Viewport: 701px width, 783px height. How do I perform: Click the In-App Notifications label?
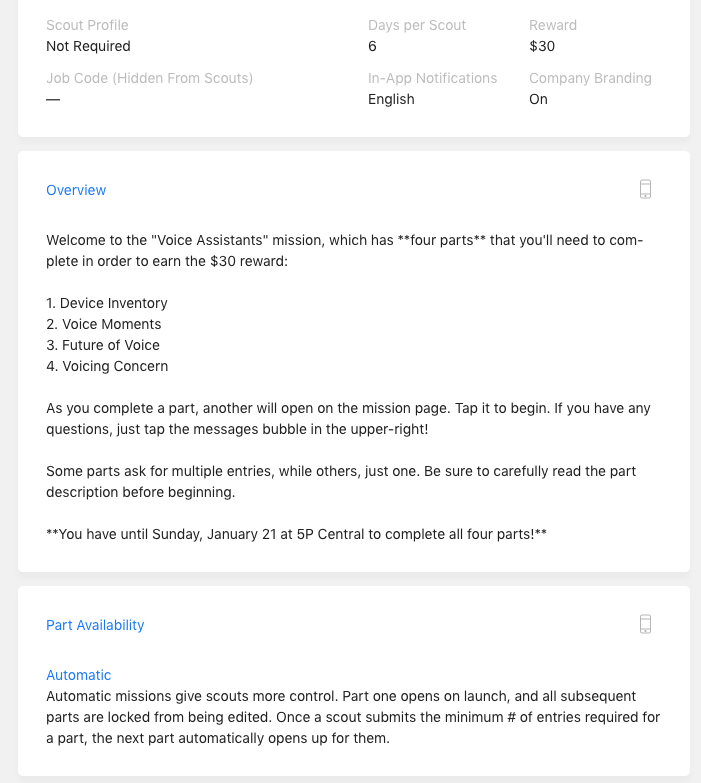pos(432,78)
